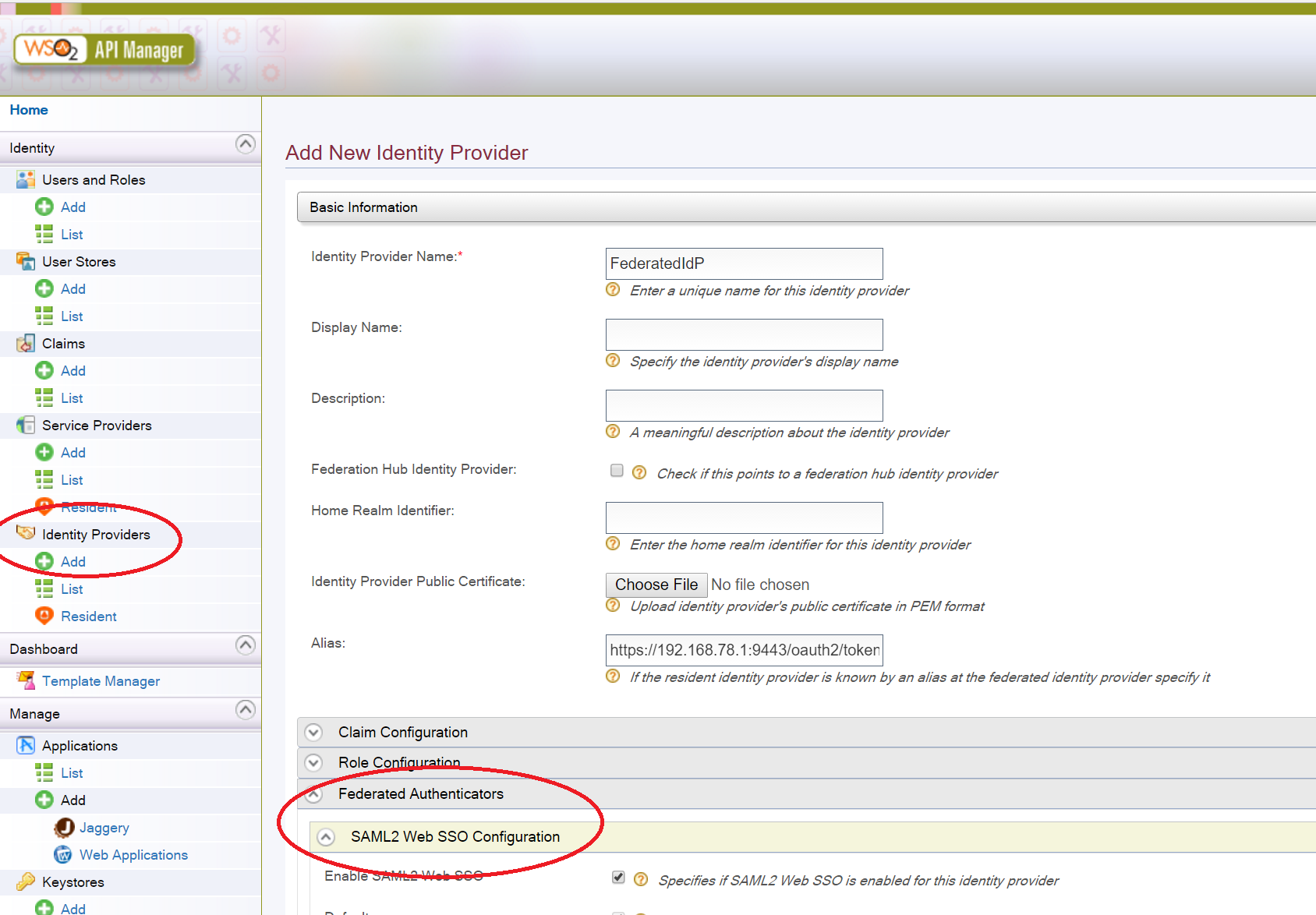Click the Display Name input field
The width and height of the screenshot is (1316, 915).
point(744,334)
